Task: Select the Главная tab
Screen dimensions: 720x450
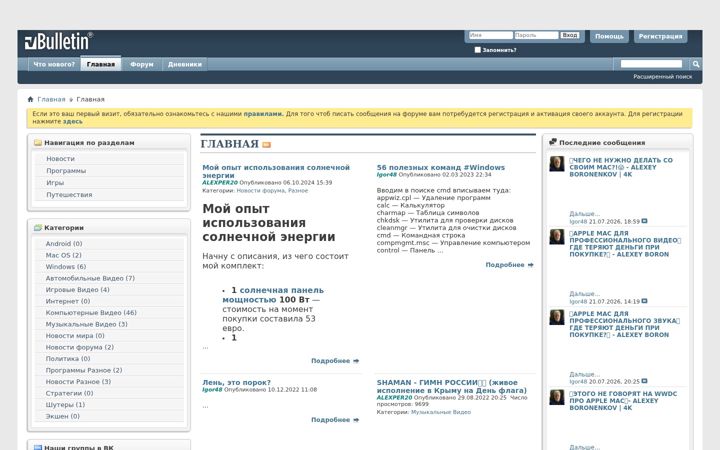Action: coord(101,64)
